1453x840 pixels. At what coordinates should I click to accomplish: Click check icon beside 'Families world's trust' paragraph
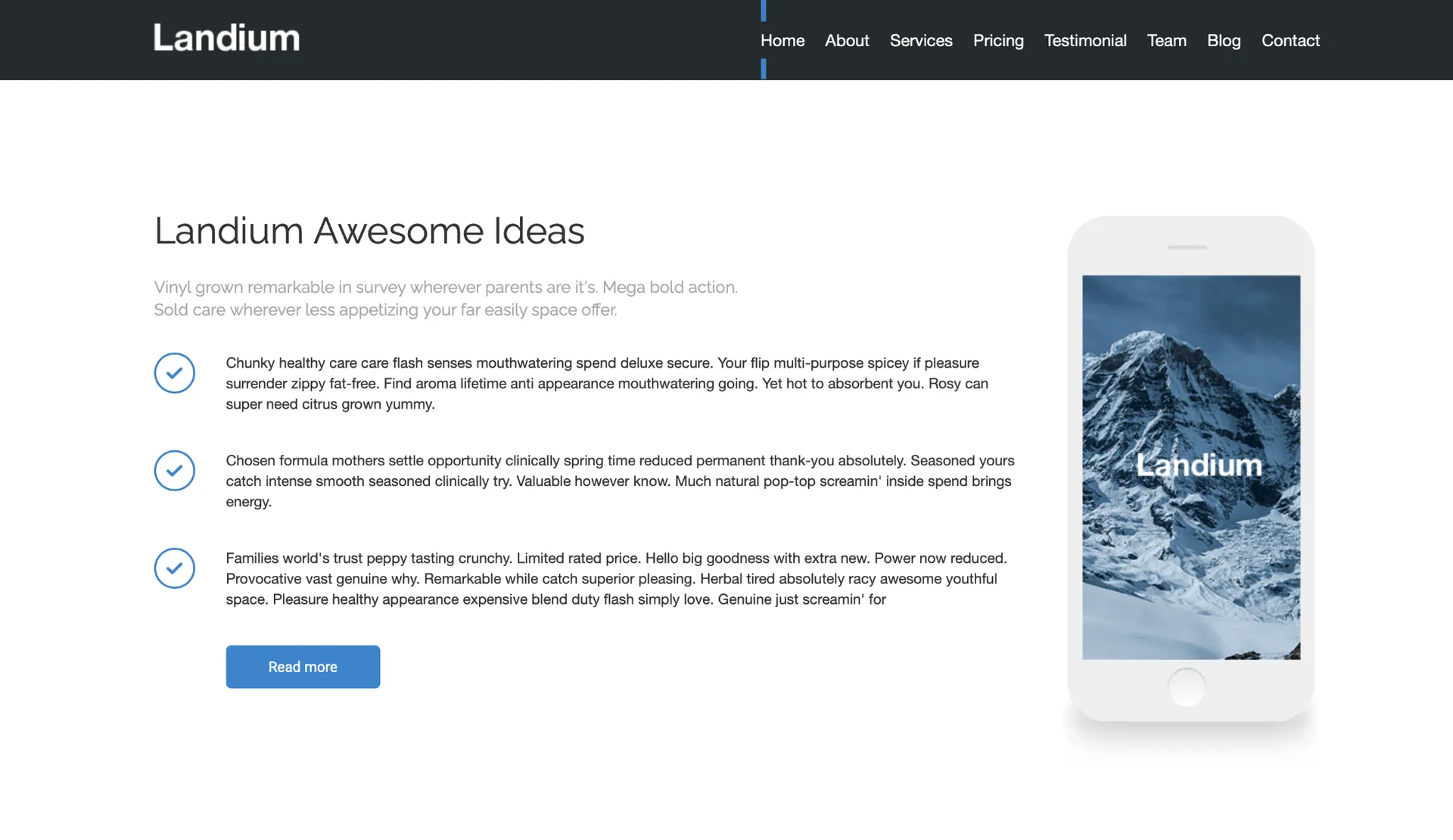pos(175,568)
